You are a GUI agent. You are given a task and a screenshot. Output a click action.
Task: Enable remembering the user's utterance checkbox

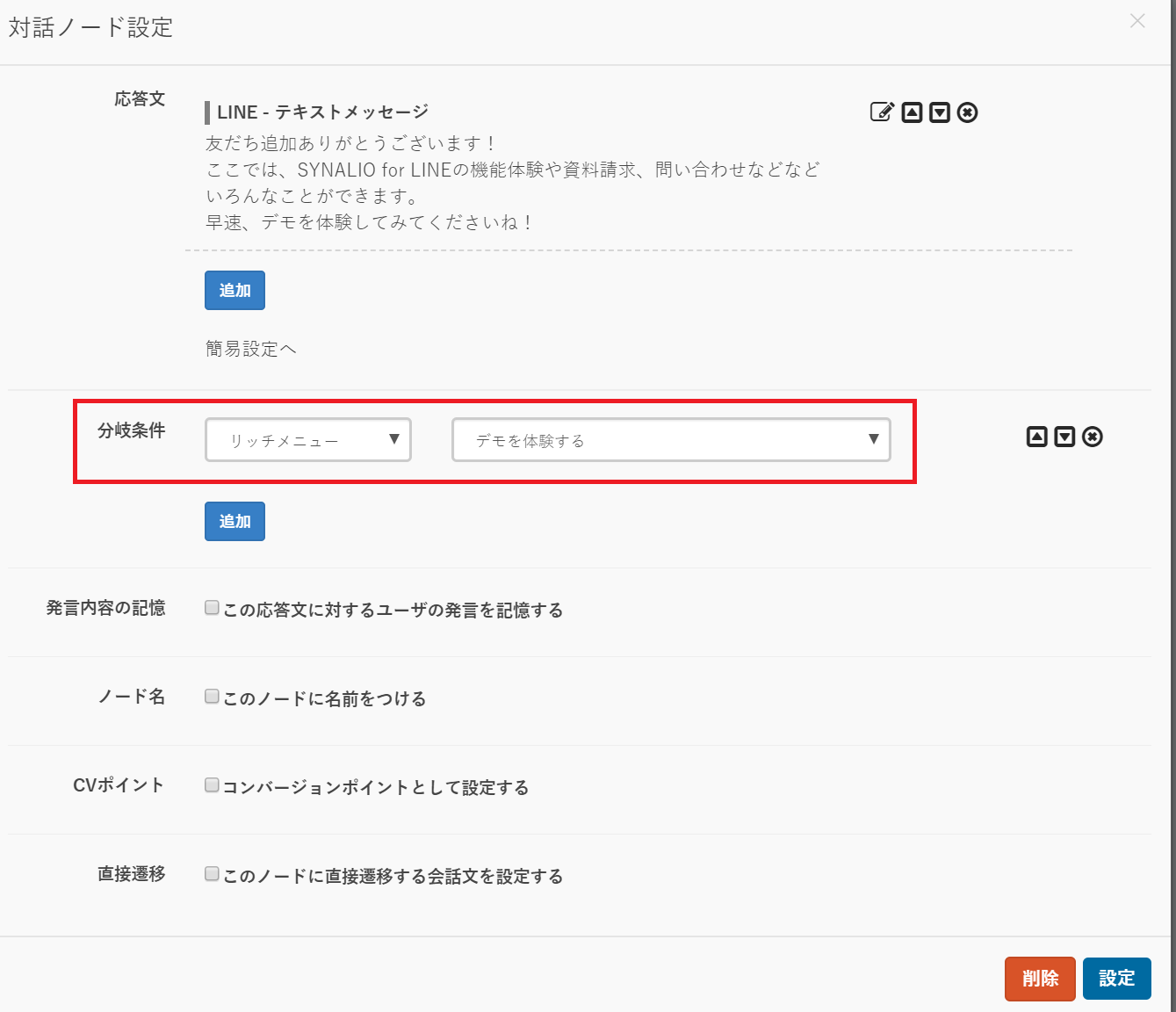pyautogui.click(x=212, y=608)
